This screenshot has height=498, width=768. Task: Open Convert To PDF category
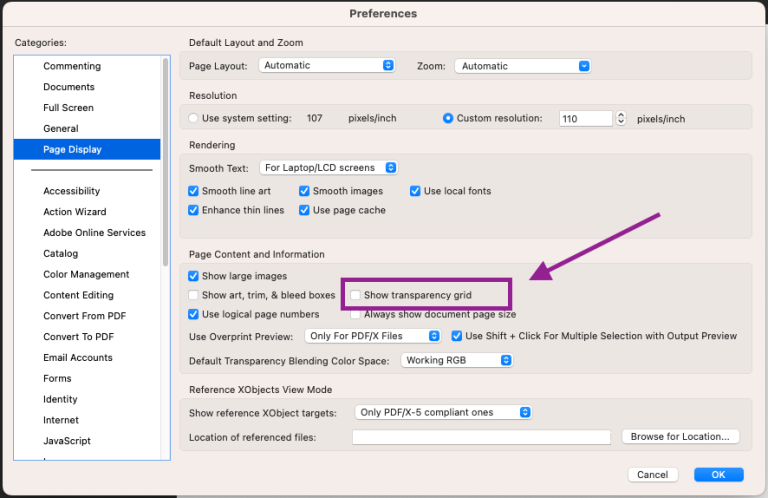pos(78,337)
